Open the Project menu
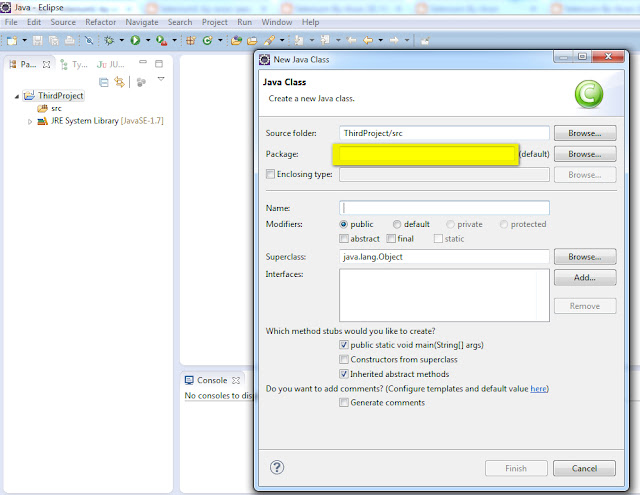640x495 pixels. coord(215,22)
